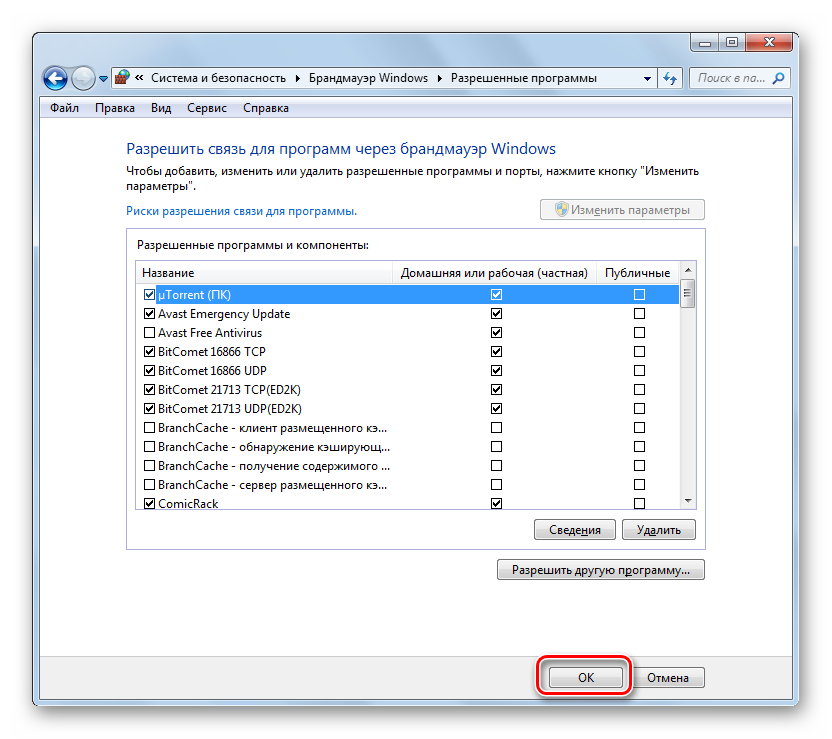This screenshot has width=832, height=739.
Task: Click Разрешить другую программу button
Action: click(600, 570)
